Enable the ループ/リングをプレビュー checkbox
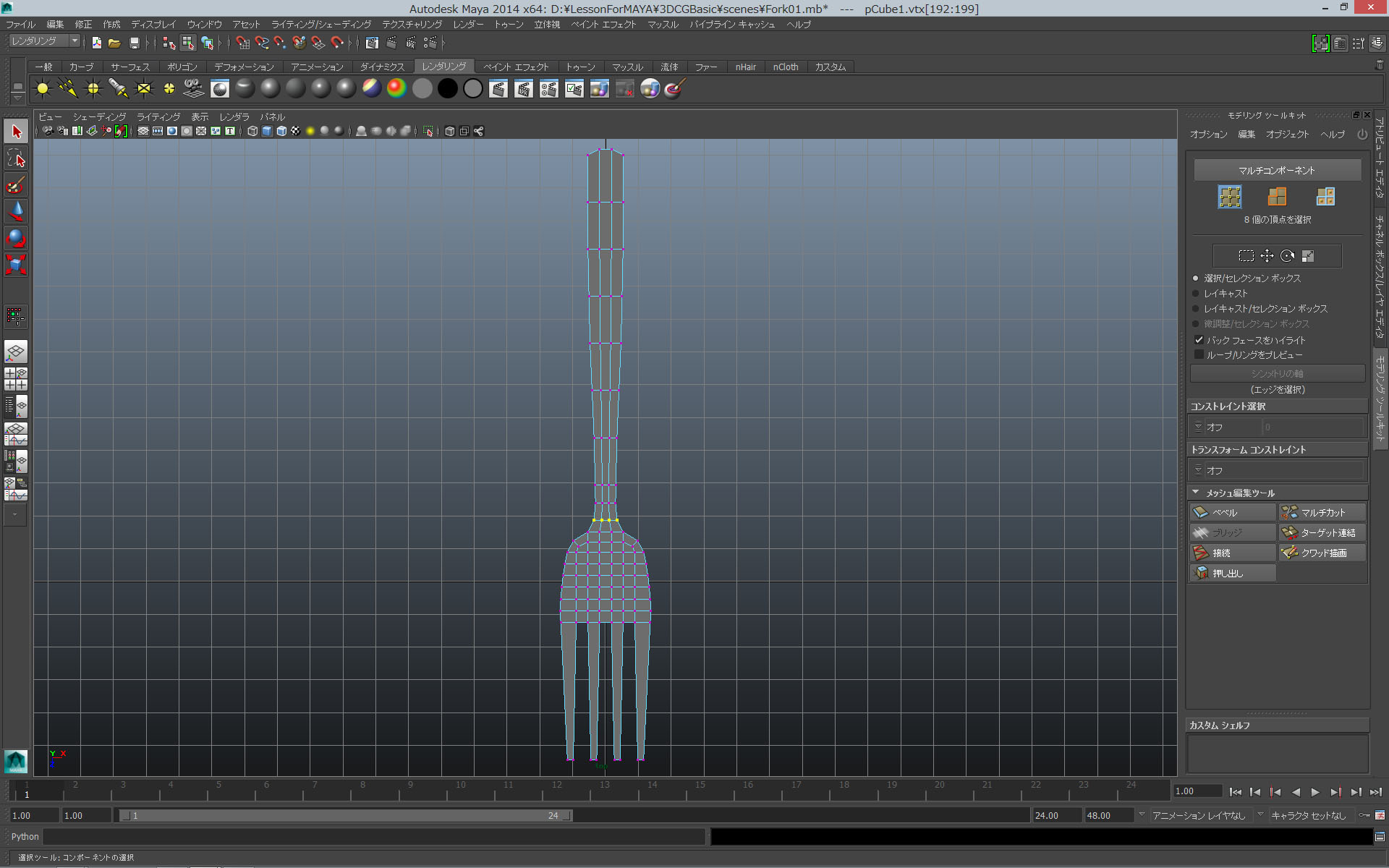Screen dimensions: 1389x868 (x=1200, y=354)
